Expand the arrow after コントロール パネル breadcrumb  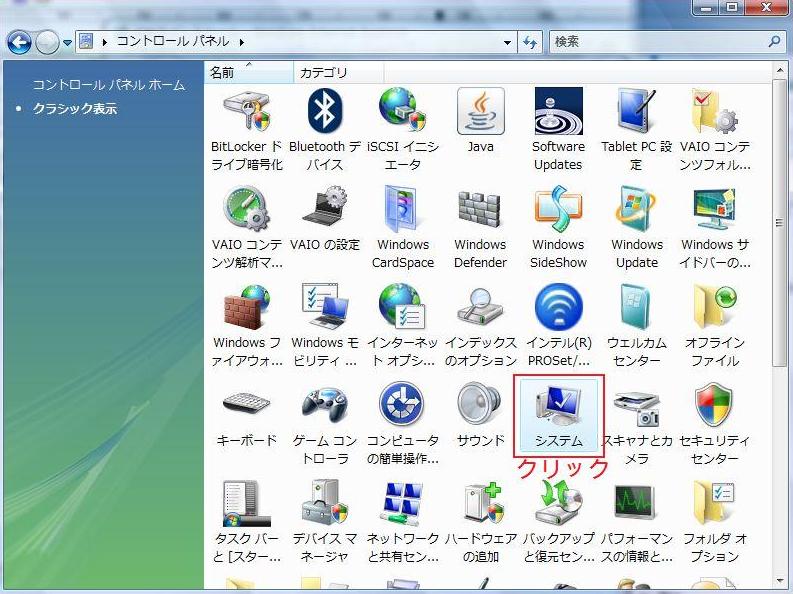click(241, 42)
